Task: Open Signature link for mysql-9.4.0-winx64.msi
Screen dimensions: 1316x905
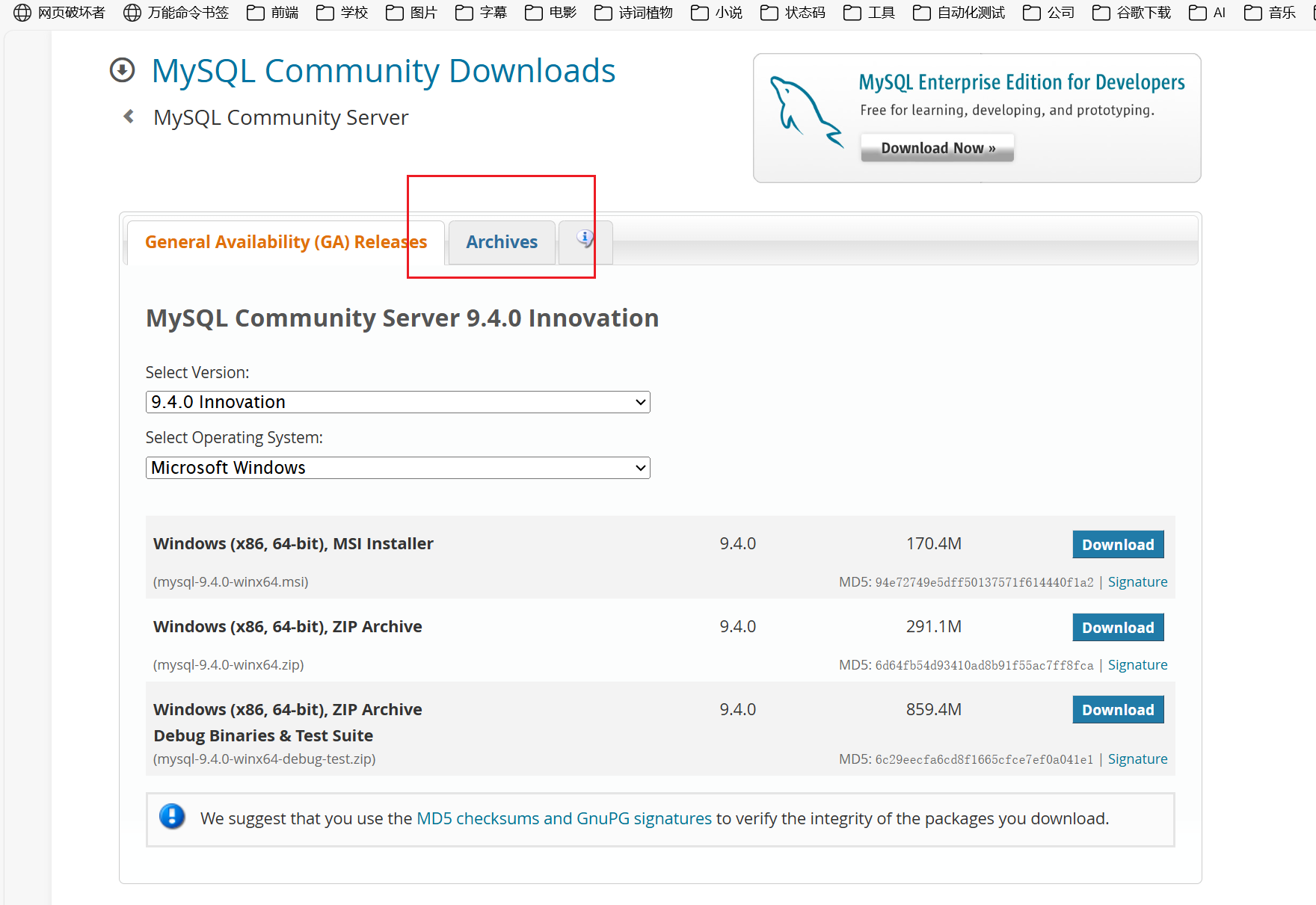Action: click(x=1137, y=582)
